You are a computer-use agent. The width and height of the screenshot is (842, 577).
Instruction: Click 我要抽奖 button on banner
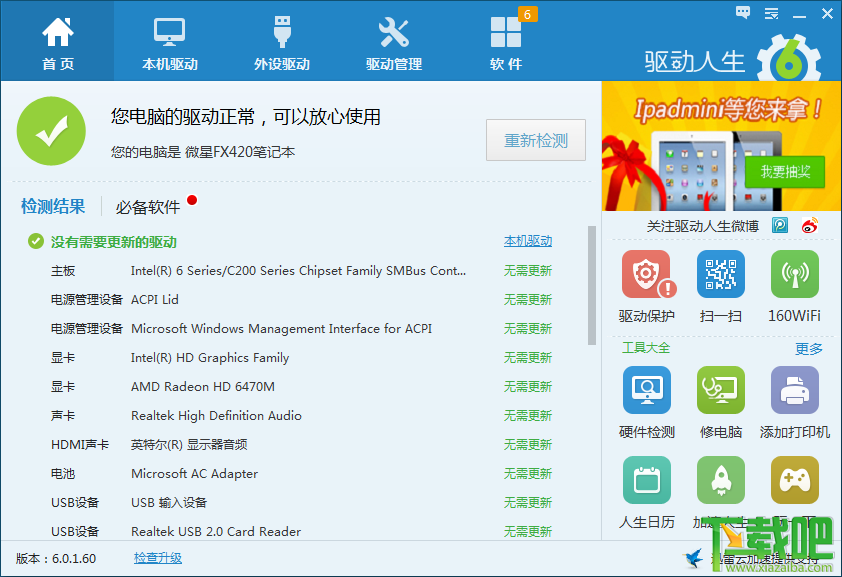click(785, 172)
